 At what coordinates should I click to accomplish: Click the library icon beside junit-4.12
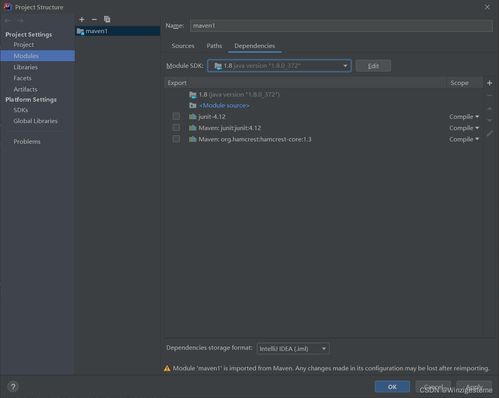coord(193,117)
